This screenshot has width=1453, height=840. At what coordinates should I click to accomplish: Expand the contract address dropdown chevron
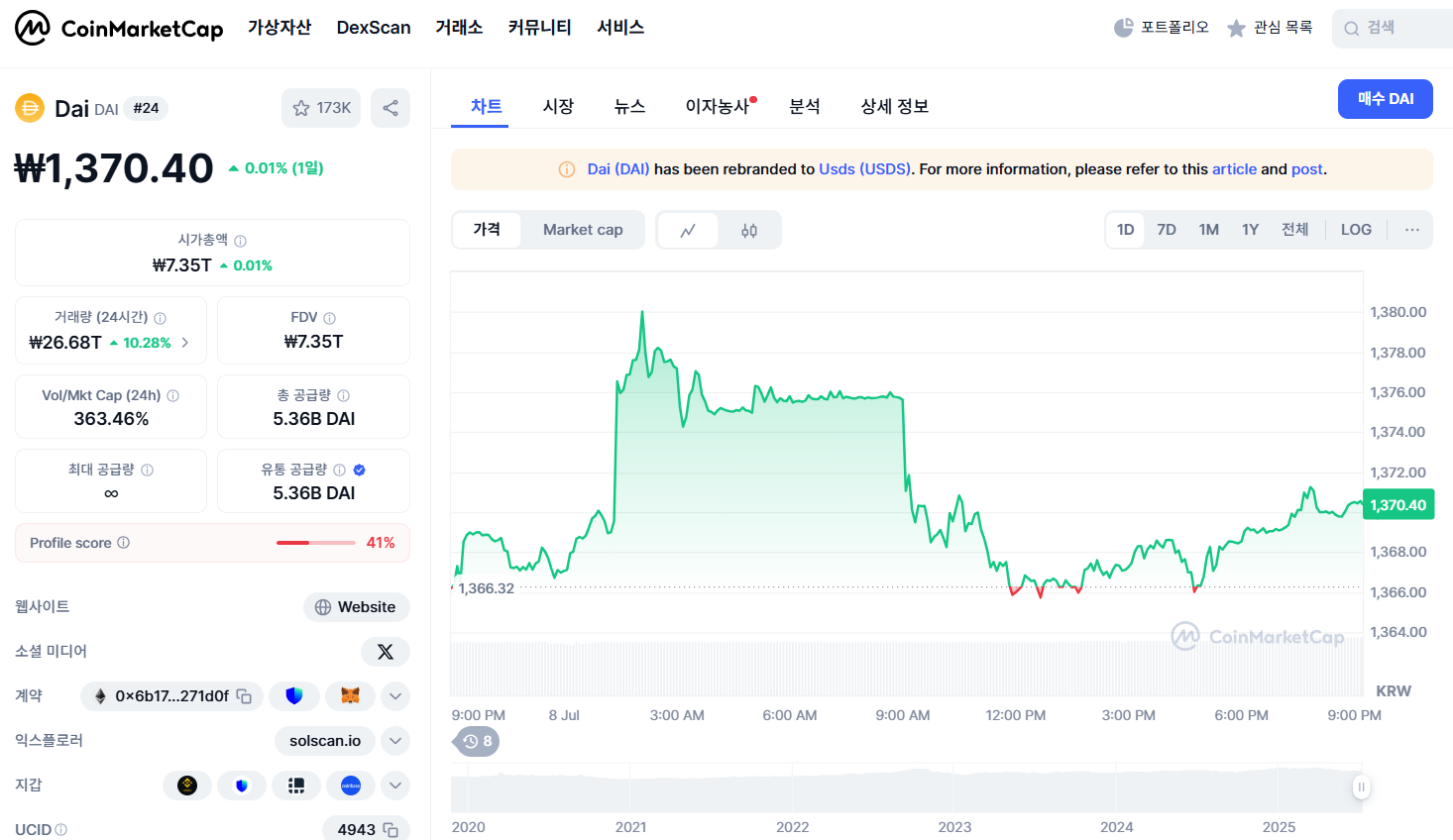click(x=394, y=696)
